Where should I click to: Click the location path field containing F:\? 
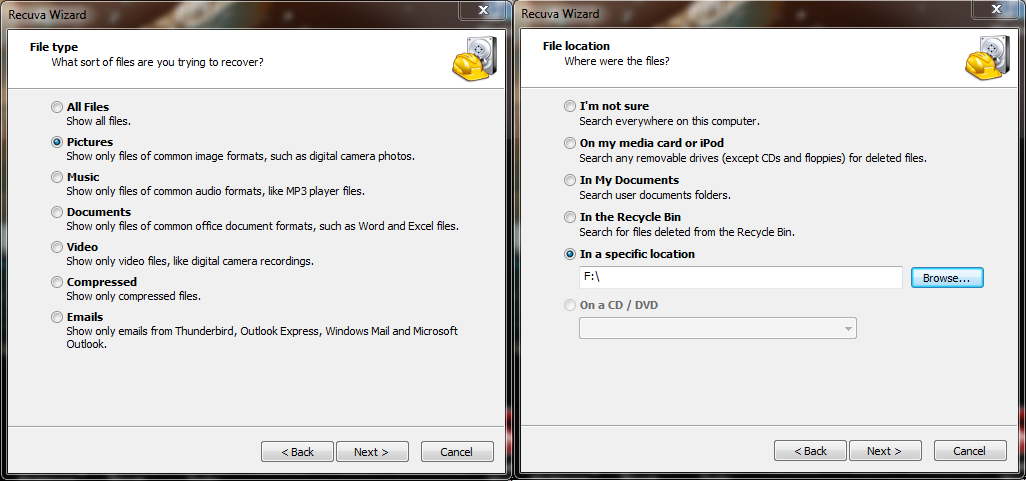[x=741, y=277]
